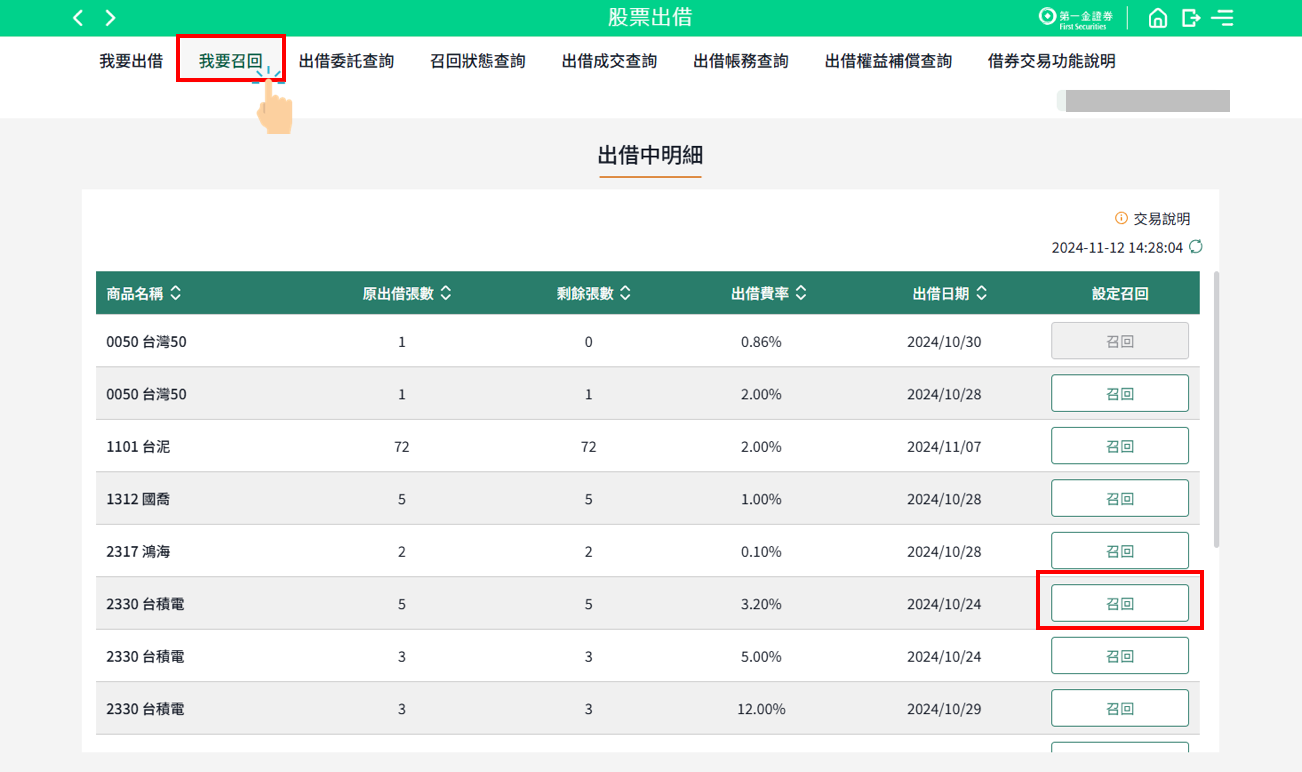The height and width of the screenshot is (772, 1302).
Task: Open the 出借委託查詢 tab
Action: (346, 61)
